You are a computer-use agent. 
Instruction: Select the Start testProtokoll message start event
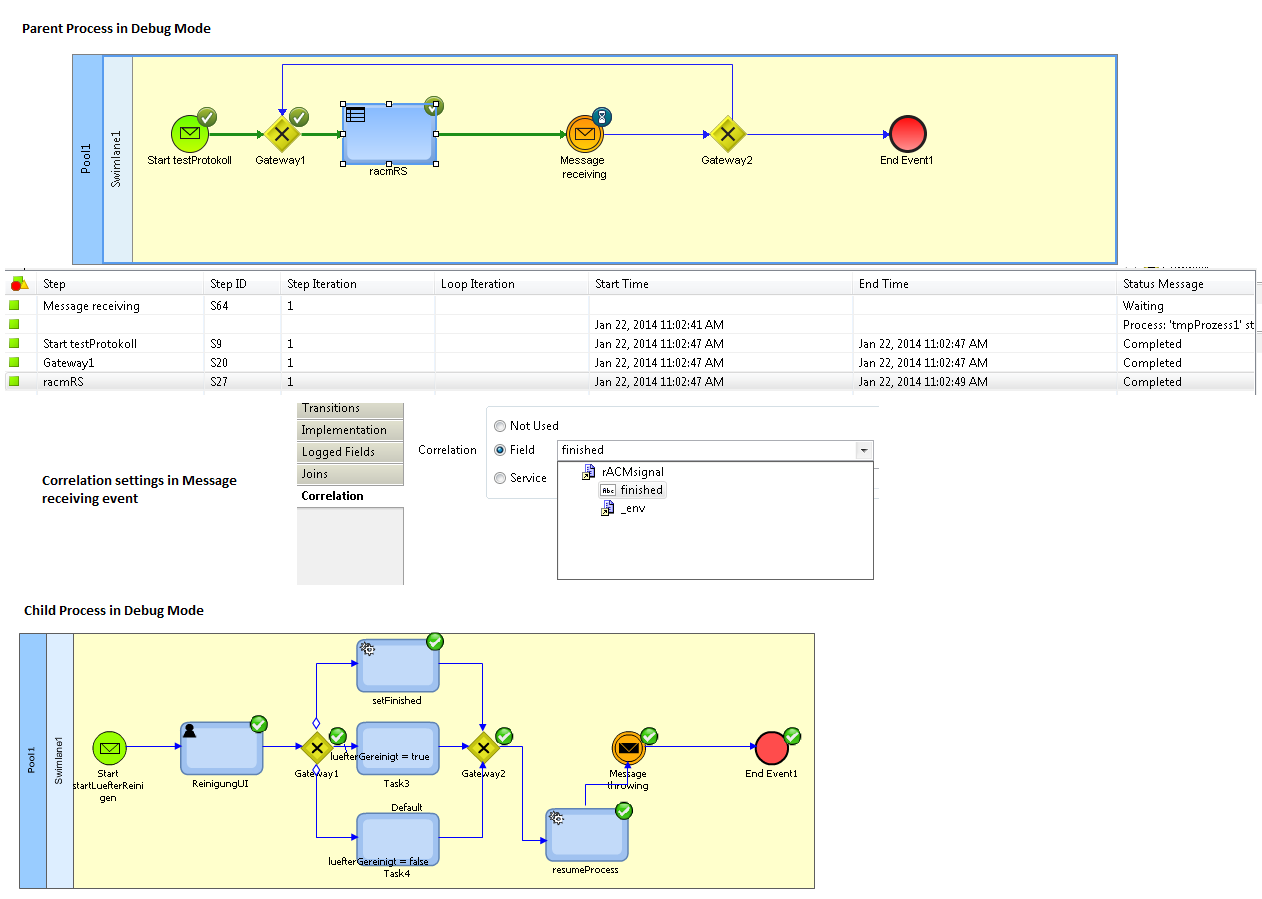pos(190,133)
